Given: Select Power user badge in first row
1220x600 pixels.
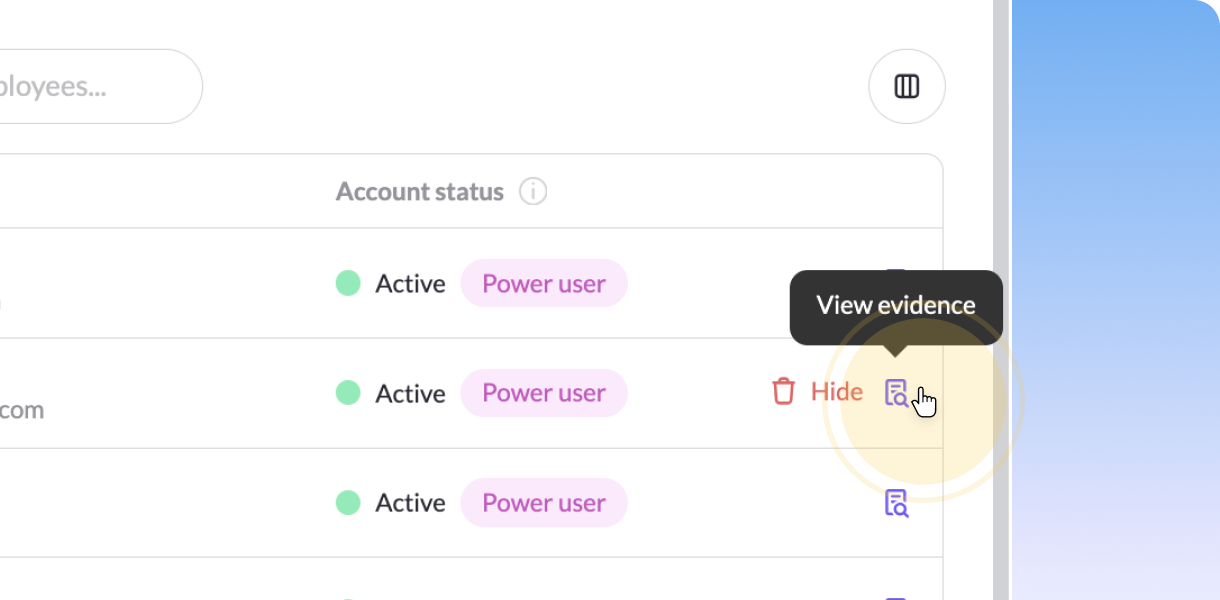Looking at the screenshot, I should click(x=544, y=284).
